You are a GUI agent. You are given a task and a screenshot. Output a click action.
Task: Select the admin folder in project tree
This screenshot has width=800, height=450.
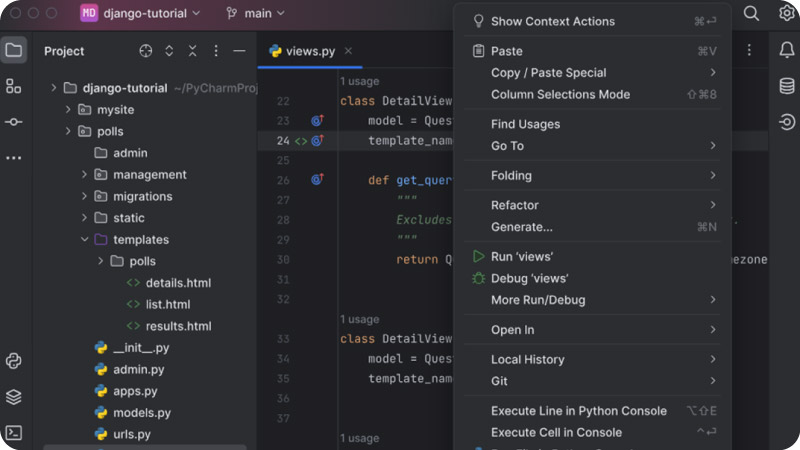[x=121, y=153]
